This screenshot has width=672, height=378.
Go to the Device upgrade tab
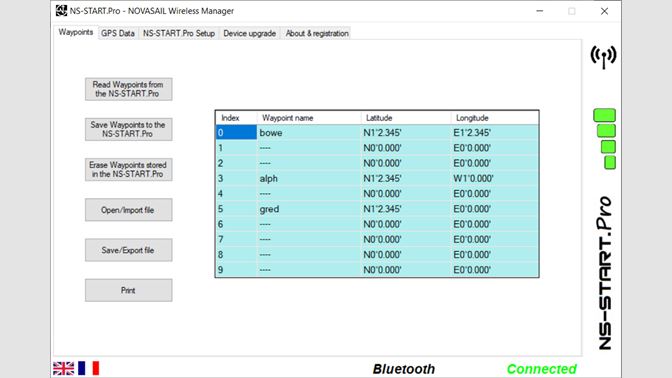pos(249,33)
